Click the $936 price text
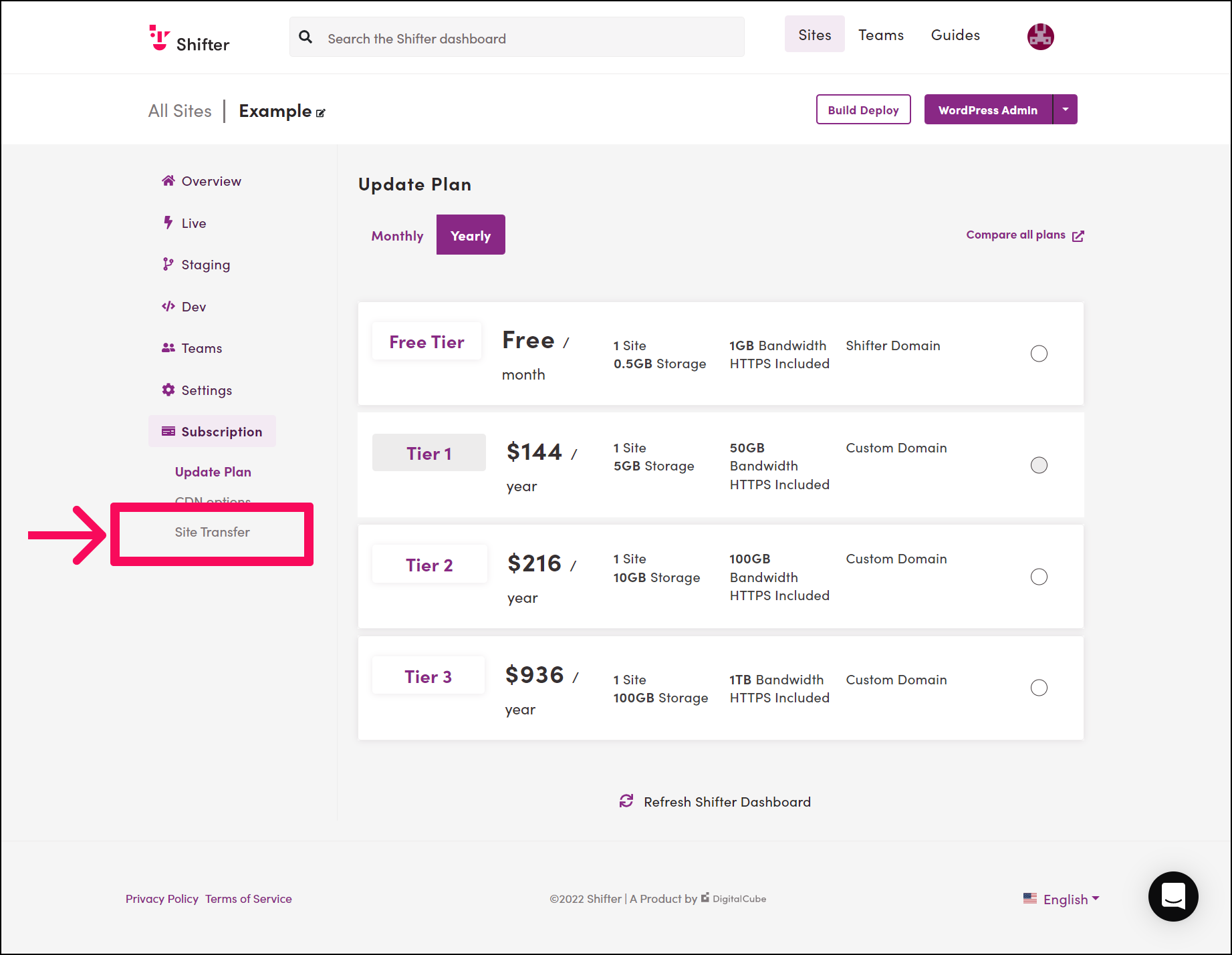1232x955 pixels. point(534,675)
